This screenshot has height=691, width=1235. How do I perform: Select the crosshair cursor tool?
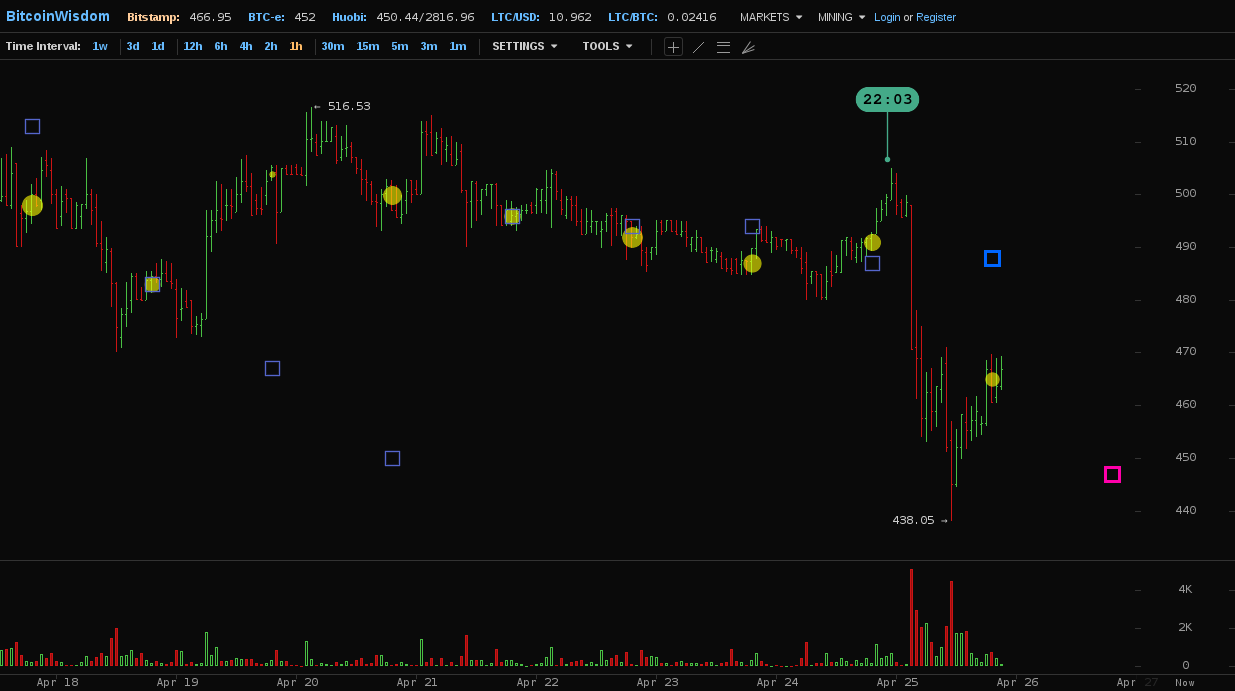tap(673, 47)
